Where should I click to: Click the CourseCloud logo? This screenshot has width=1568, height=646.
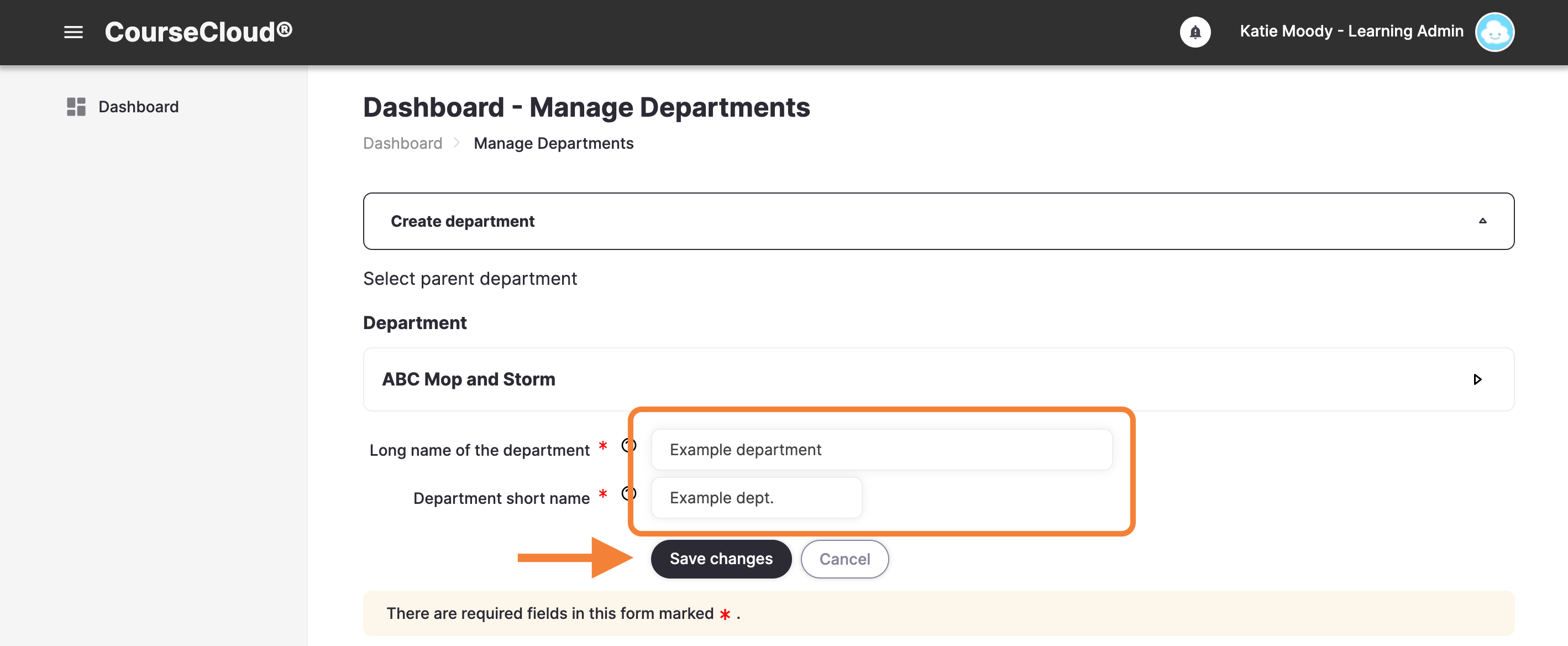pos(198,32)
